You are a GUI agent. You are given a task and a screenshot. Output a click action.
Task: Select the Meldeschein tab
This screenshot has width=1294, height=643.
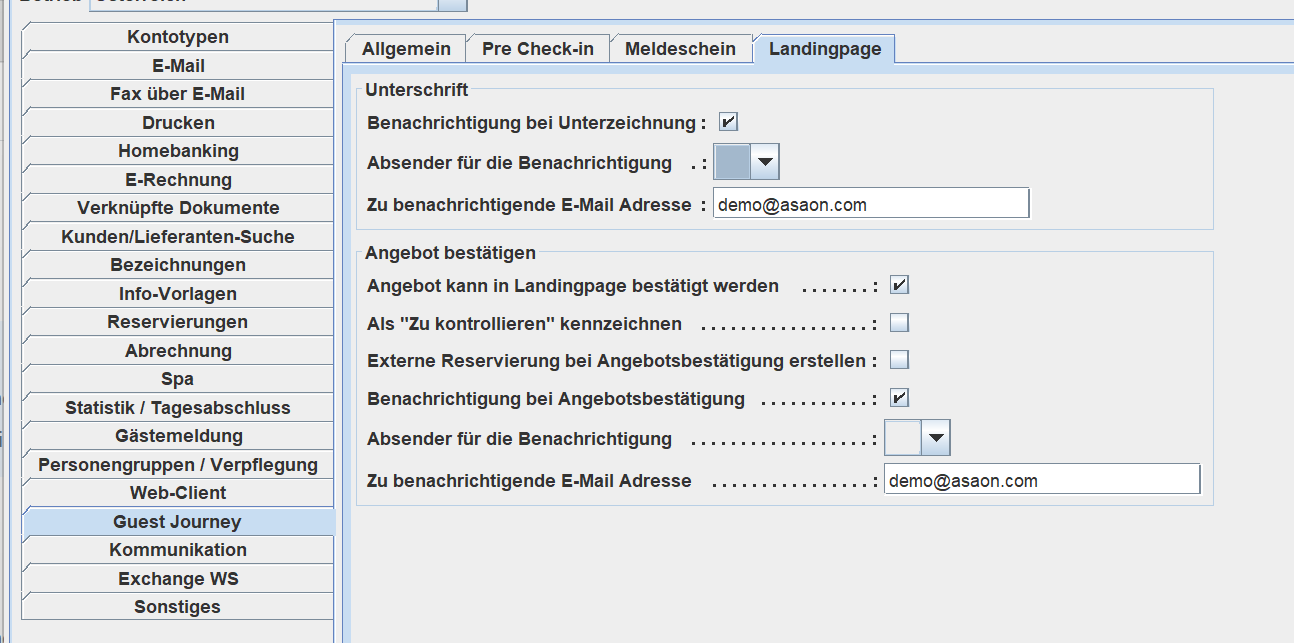tap(680, 49)
